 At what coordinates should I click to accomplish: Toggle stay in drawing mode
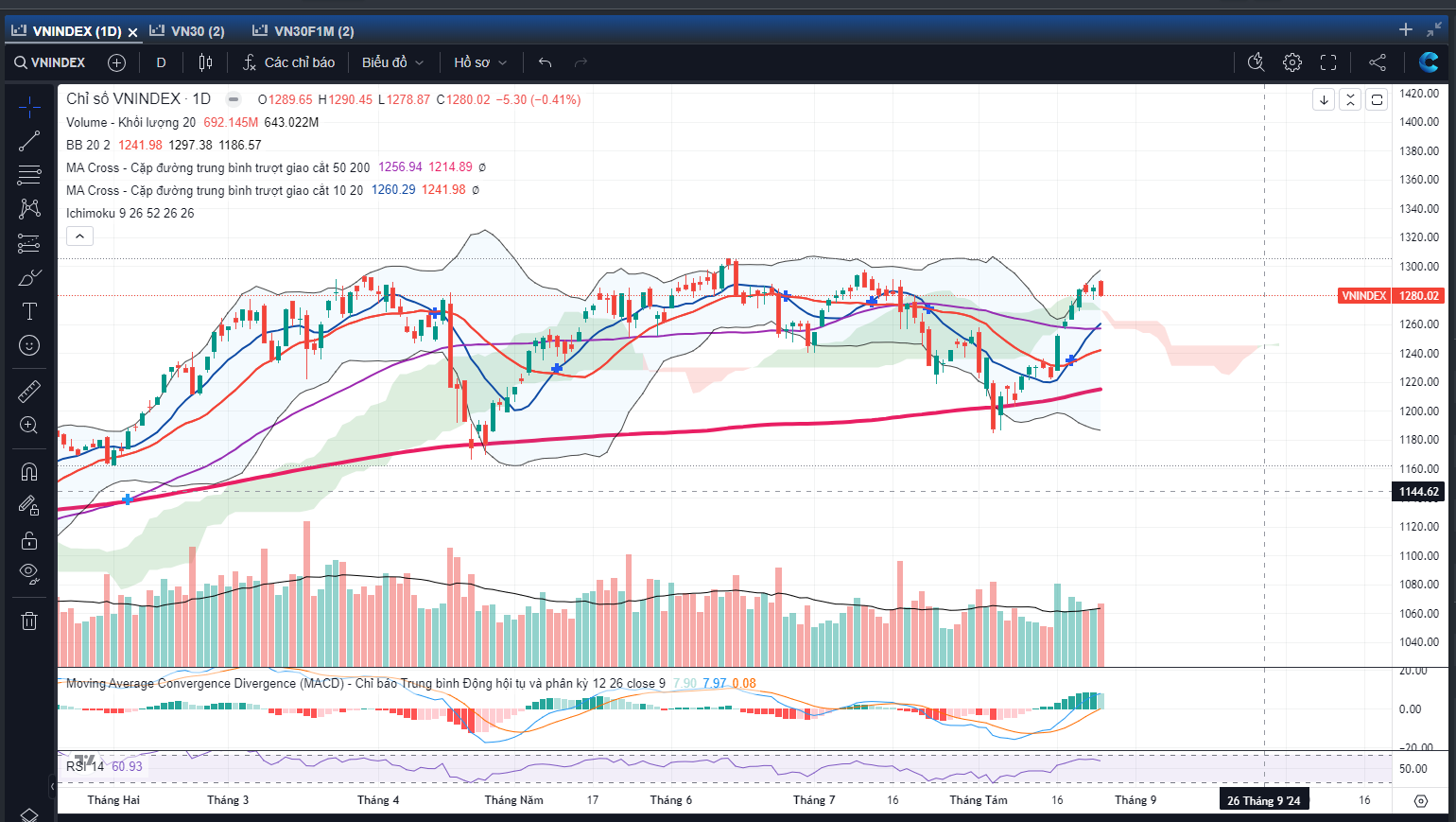click(x=29, y=506)
